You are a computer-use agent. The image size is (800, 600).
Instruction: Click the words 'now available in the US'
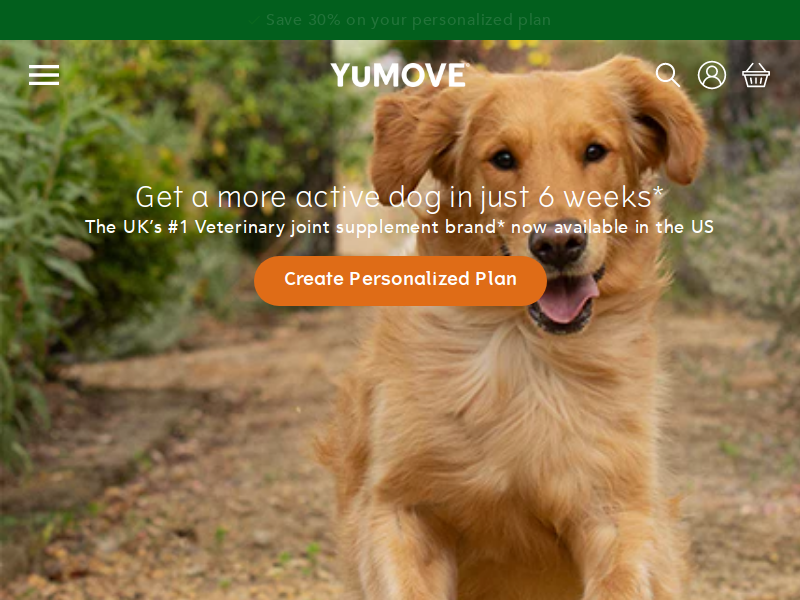612,227
